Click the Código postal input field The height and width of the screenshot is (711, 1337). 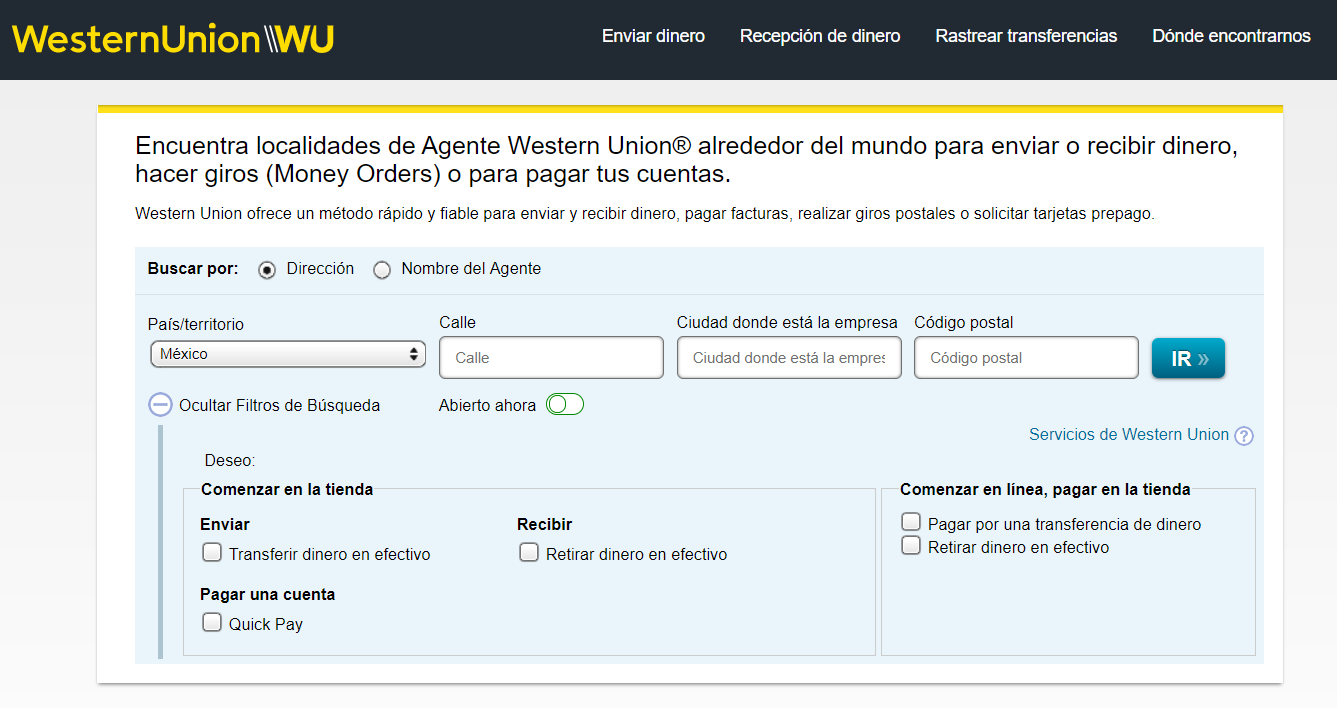(x=1026, y=357)
